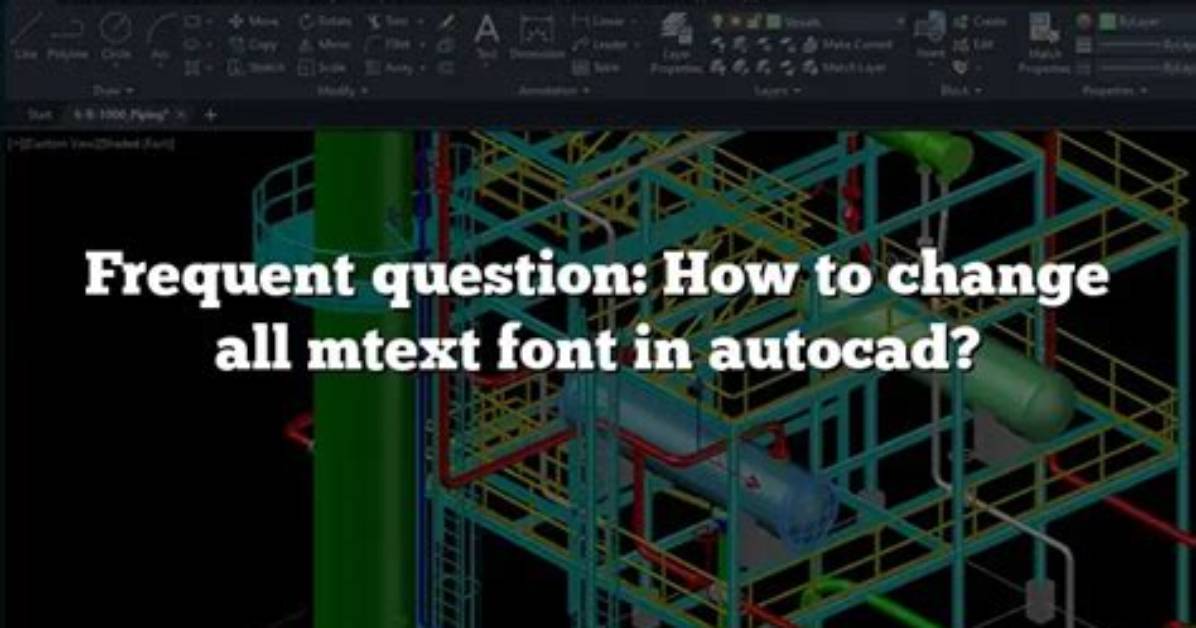
Task: Add a new drawing tab with plus
Action: (x=211, y=115)
